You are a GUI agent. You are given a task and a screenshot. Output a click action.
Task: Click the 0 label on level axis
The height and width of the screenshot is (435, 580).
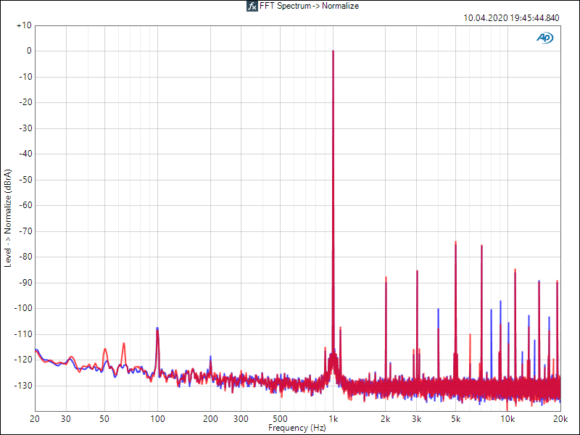(x=29, y=51)
